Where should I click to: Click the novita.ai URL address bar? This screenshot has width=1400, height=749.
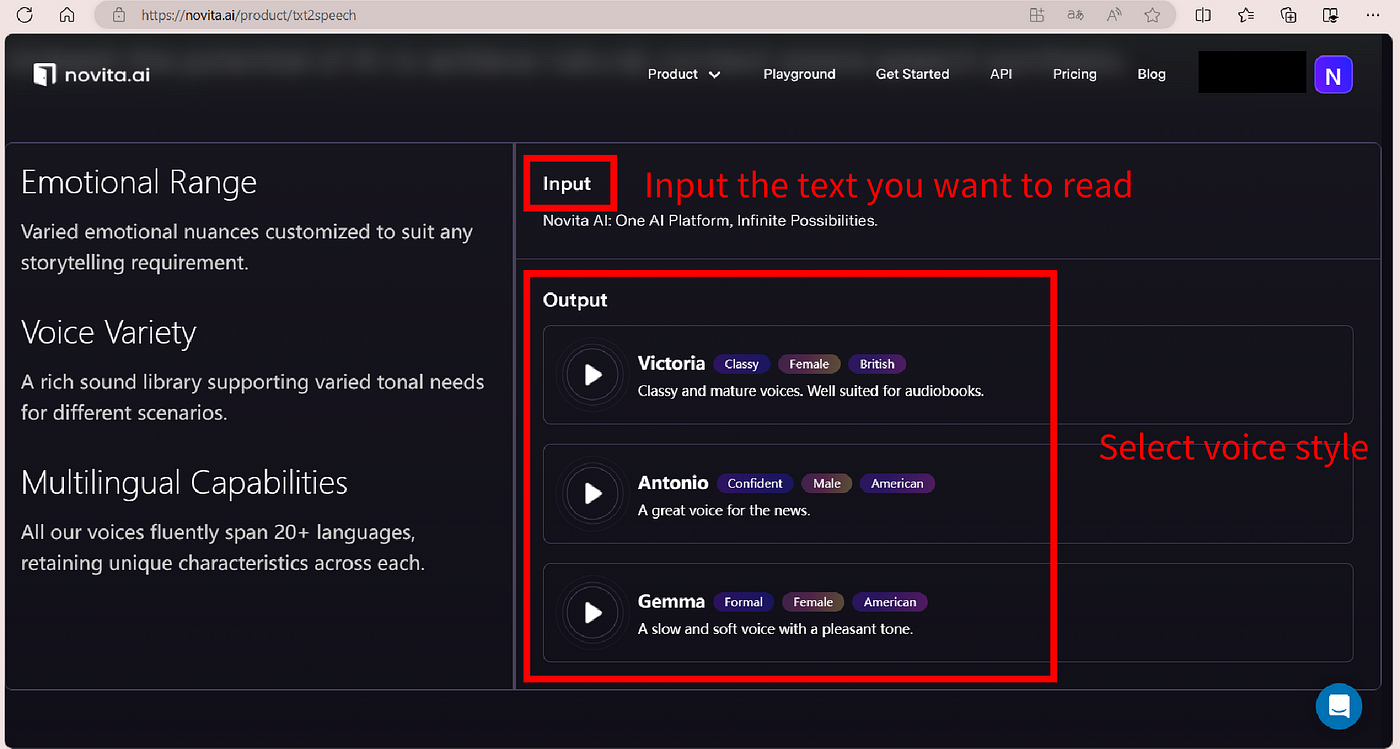pyautogui.click(x=248, y=15)
